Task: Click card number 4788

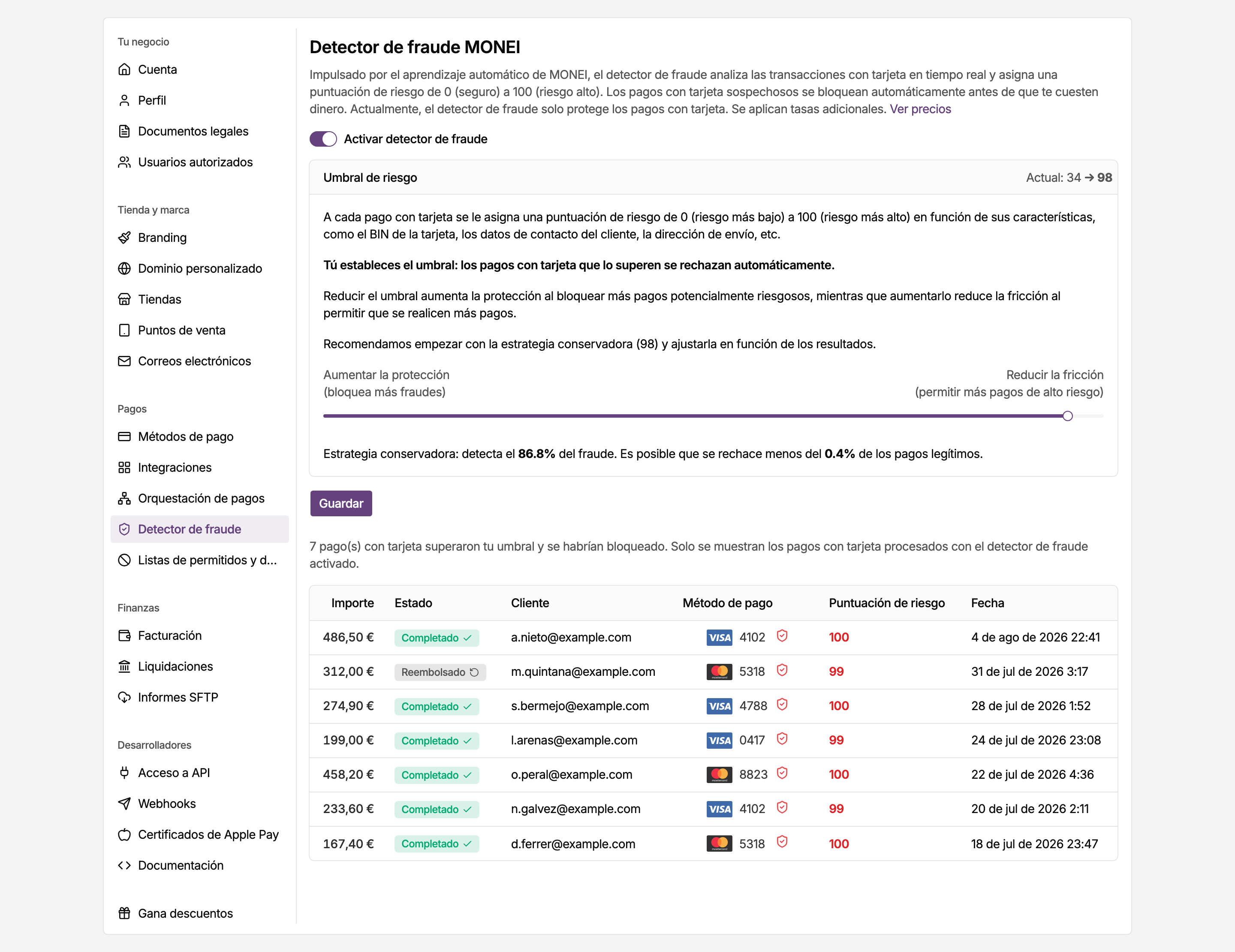Action: (753, 706)
